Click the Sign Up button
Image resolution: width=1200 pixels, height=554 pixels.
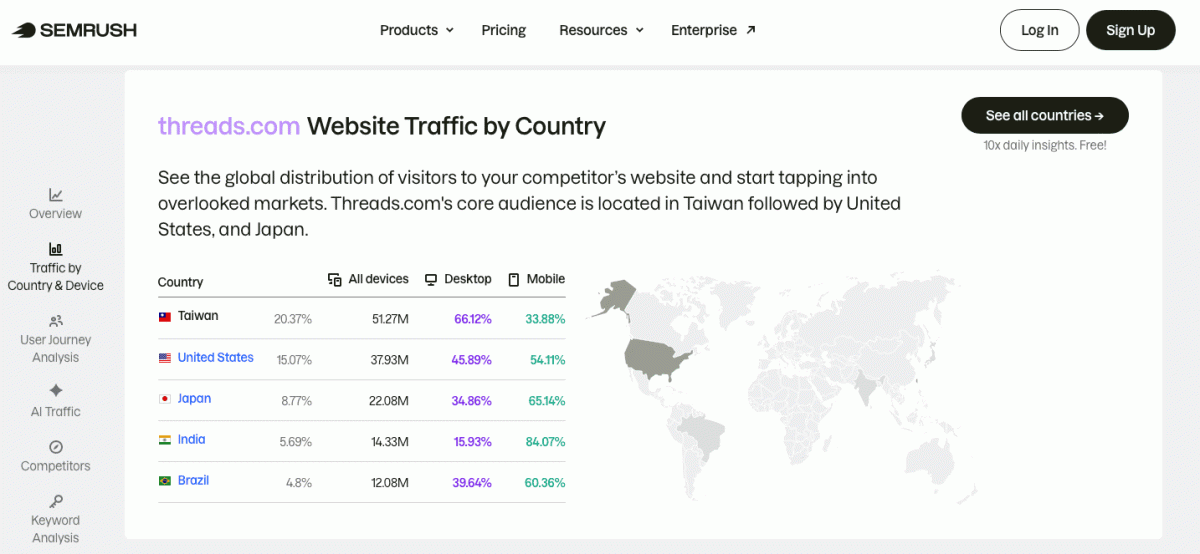(1130, 30)
